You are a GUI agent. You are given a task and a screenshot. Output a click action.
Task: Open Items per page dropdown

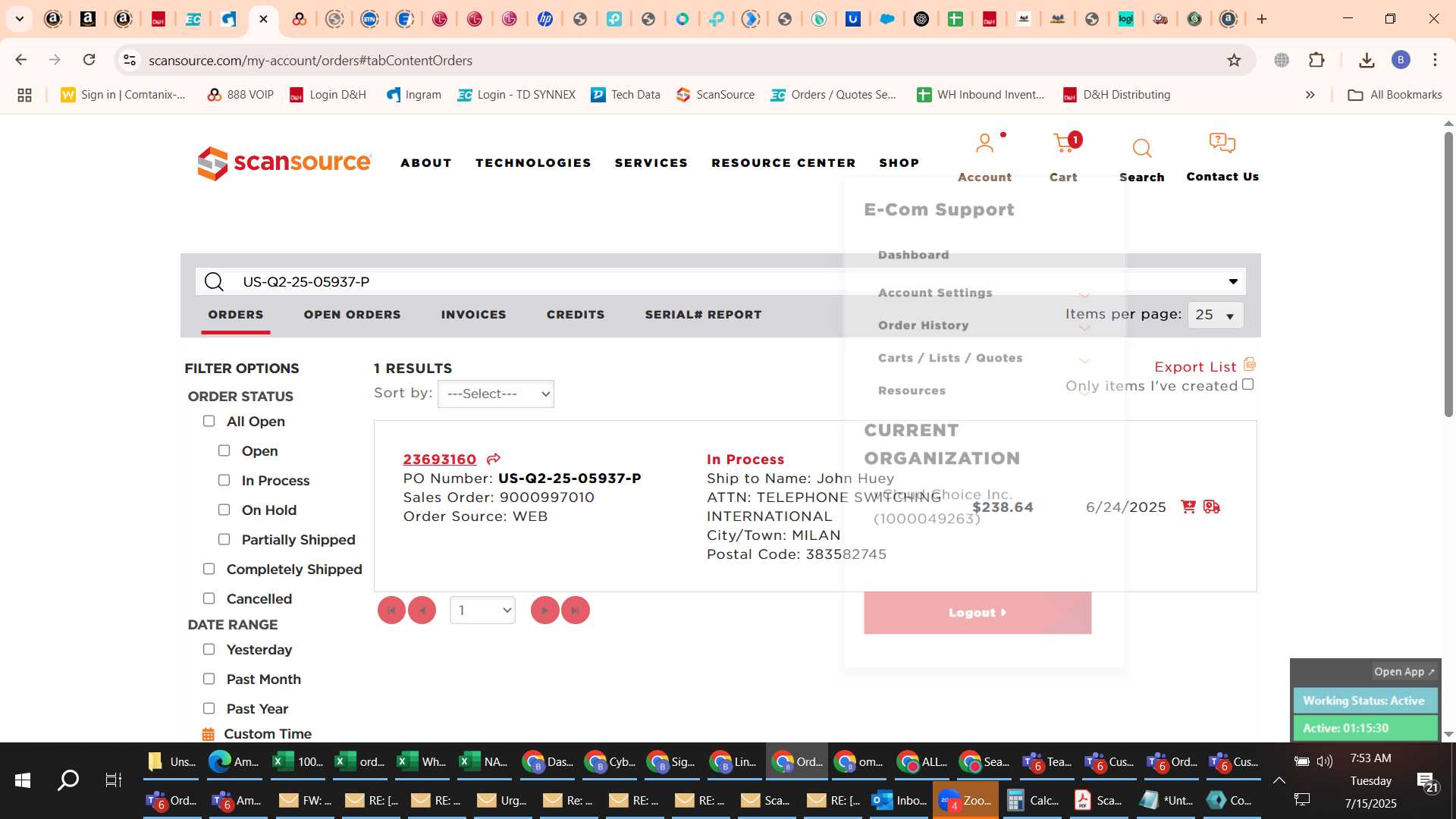point(1216,315)
